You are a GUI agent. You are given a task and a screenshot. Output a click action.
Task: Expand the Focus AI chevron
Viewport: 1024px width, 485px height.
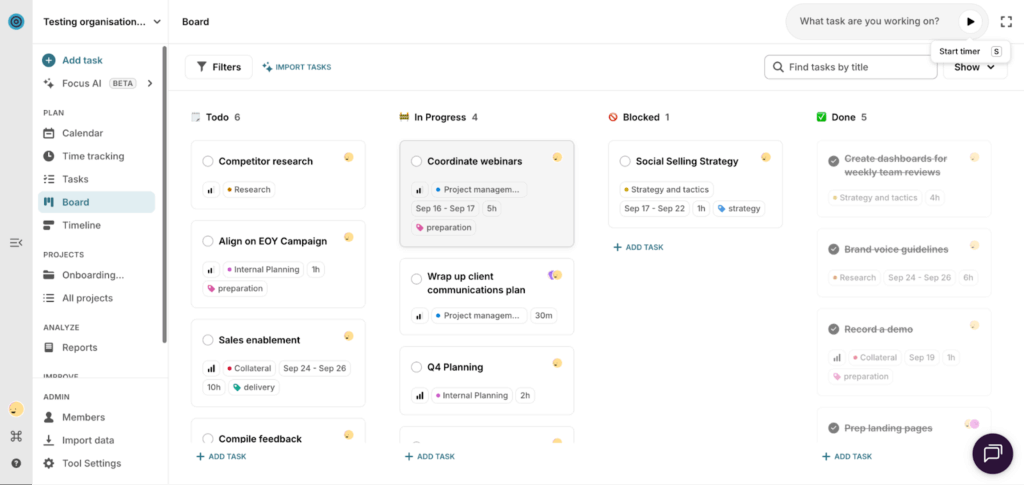click(x=150, y=83)
